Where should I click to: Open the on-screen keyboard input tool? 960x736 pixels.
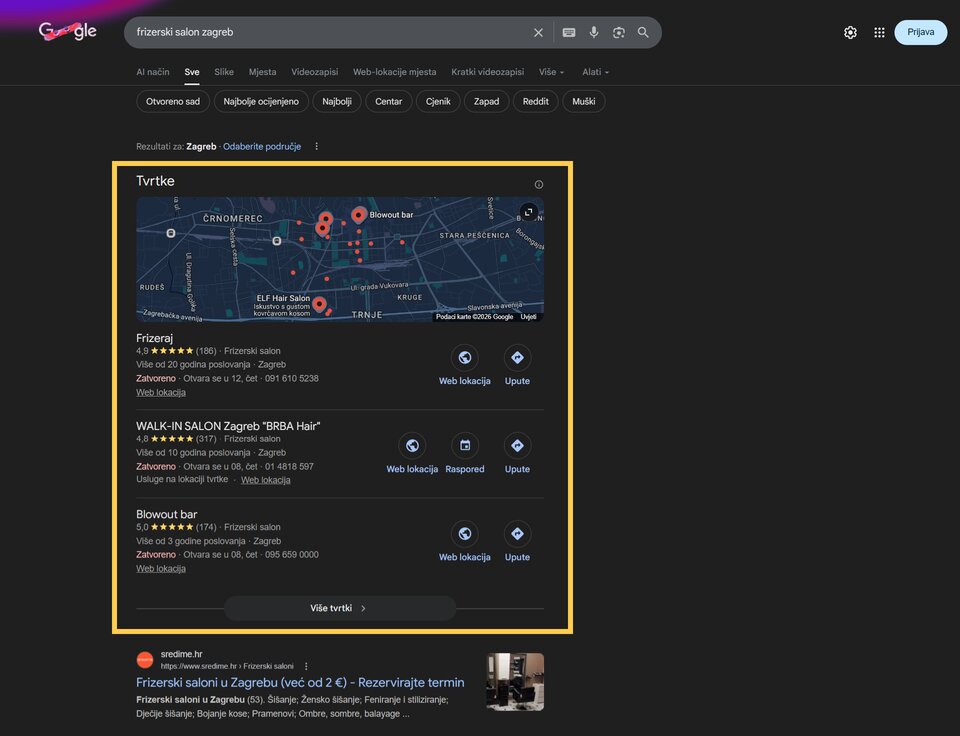click(x=569, y=32)
